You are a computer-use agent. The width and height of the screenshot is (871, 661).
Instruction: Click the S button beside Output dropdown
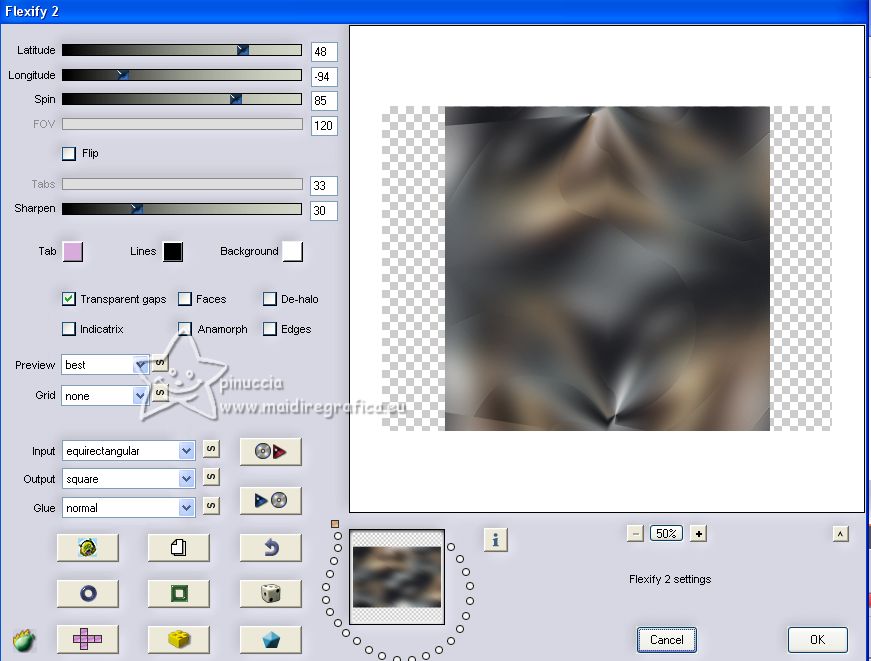coord(211,477)
